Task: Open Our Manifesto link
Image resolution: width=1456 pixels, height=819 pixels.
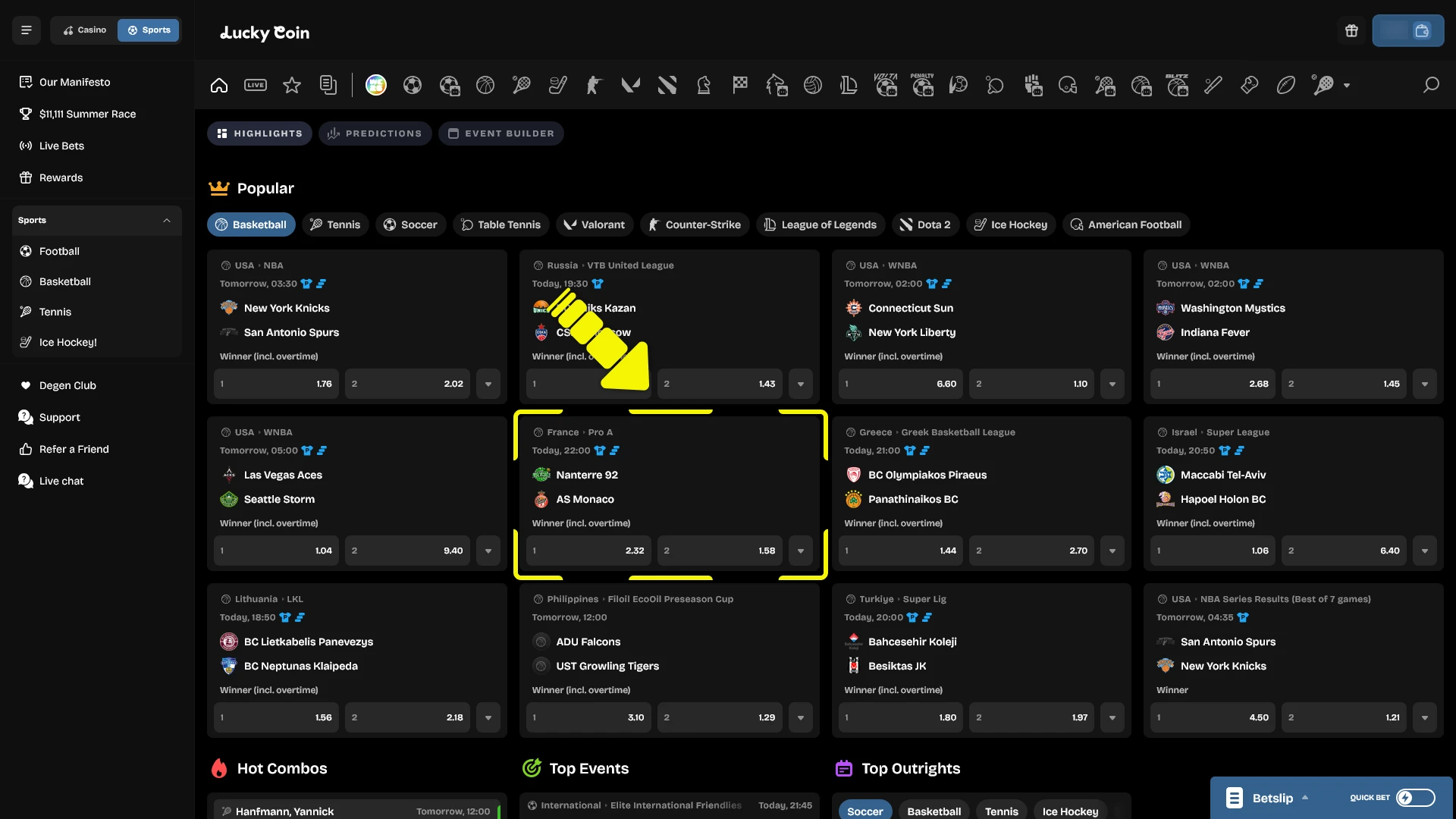Action: 74,82
